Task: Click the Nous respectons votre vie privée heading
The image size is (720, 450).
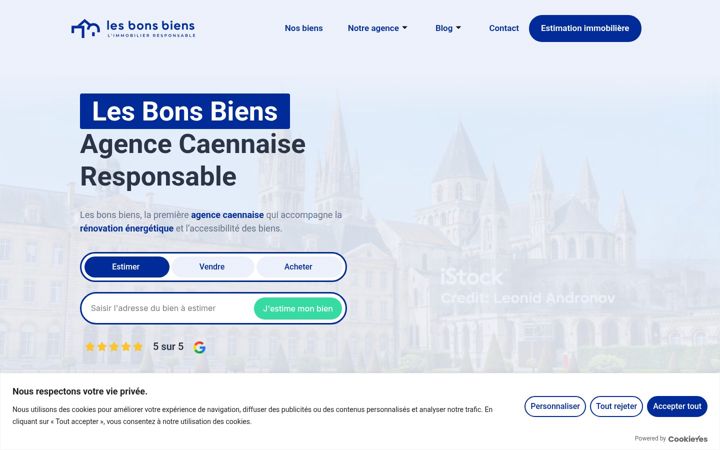Action: click(80, 392)
